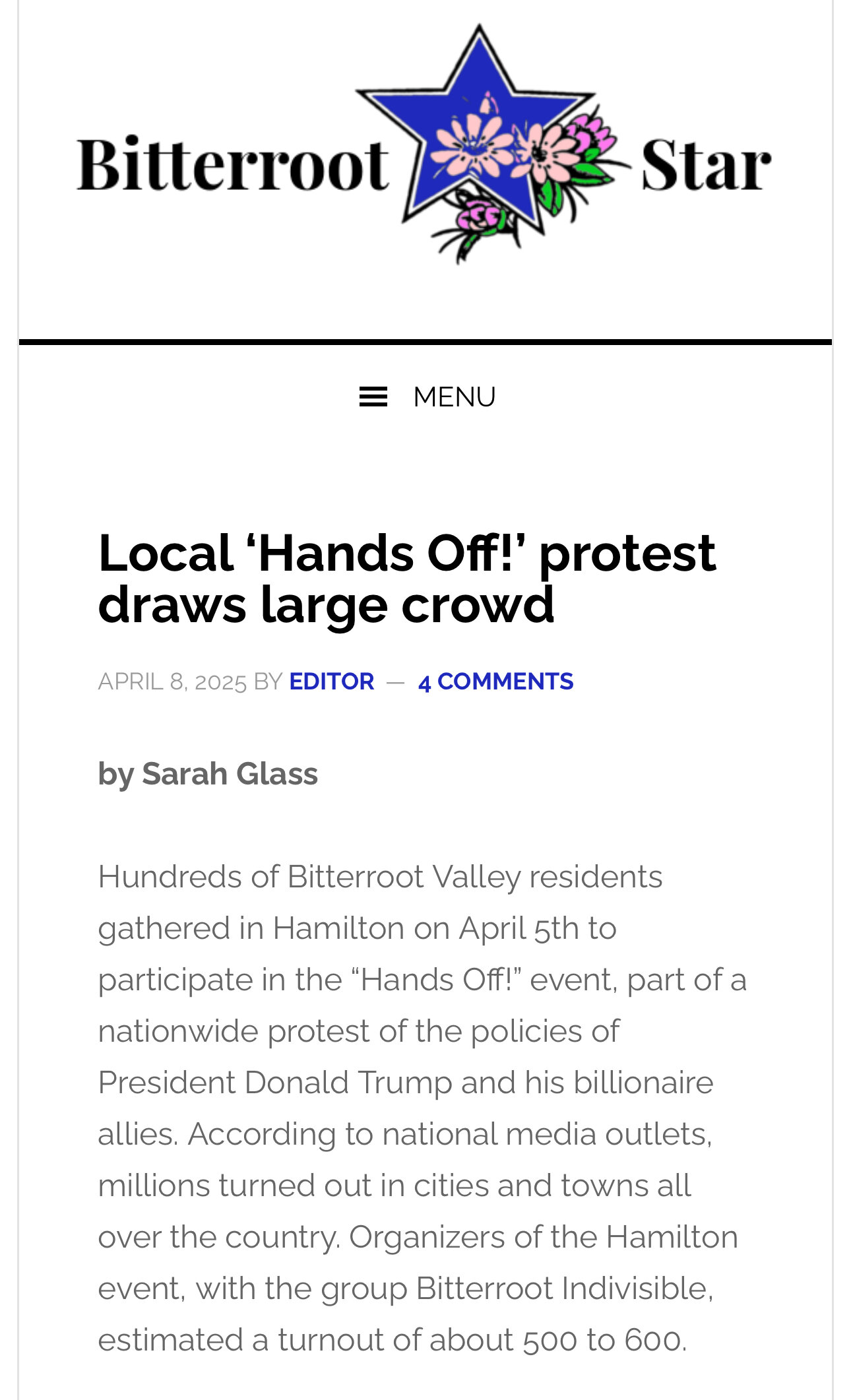Click 'President Donald Trump' in the paragraph
This screenshot has width=851, height=1400.
click(274, 1083)
